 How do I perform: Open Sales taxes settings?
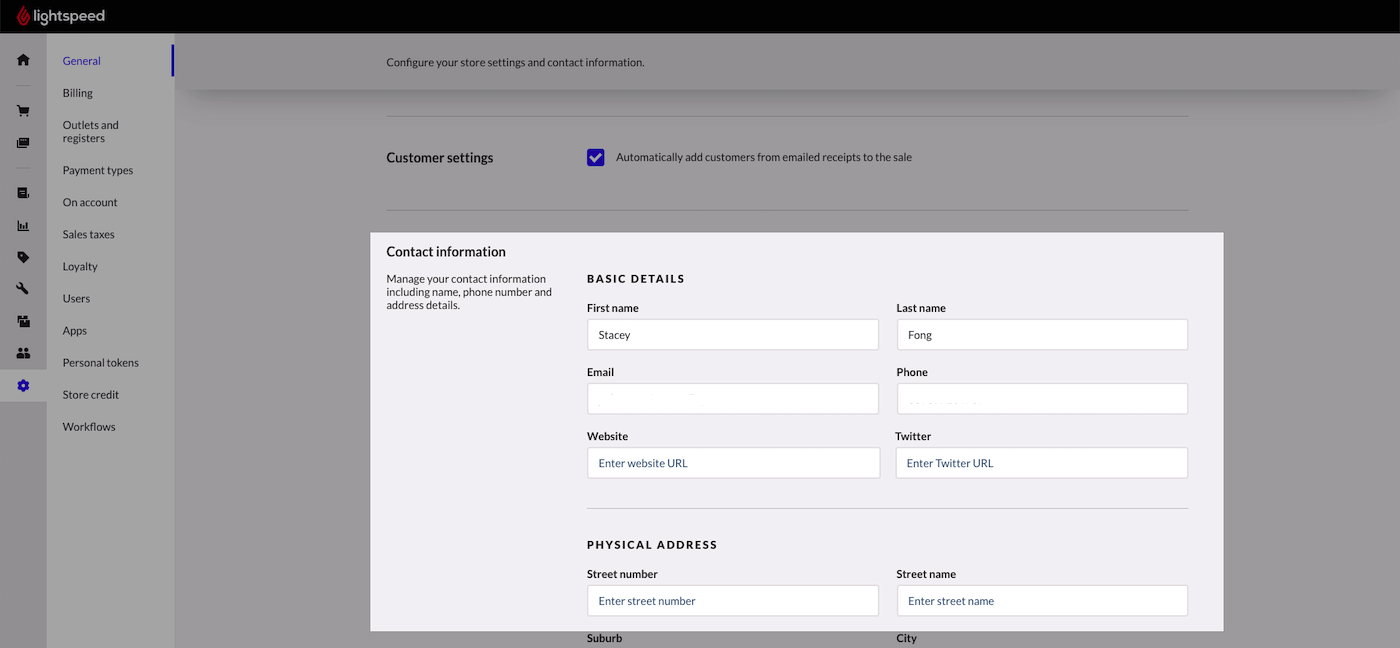click(88, 234)
